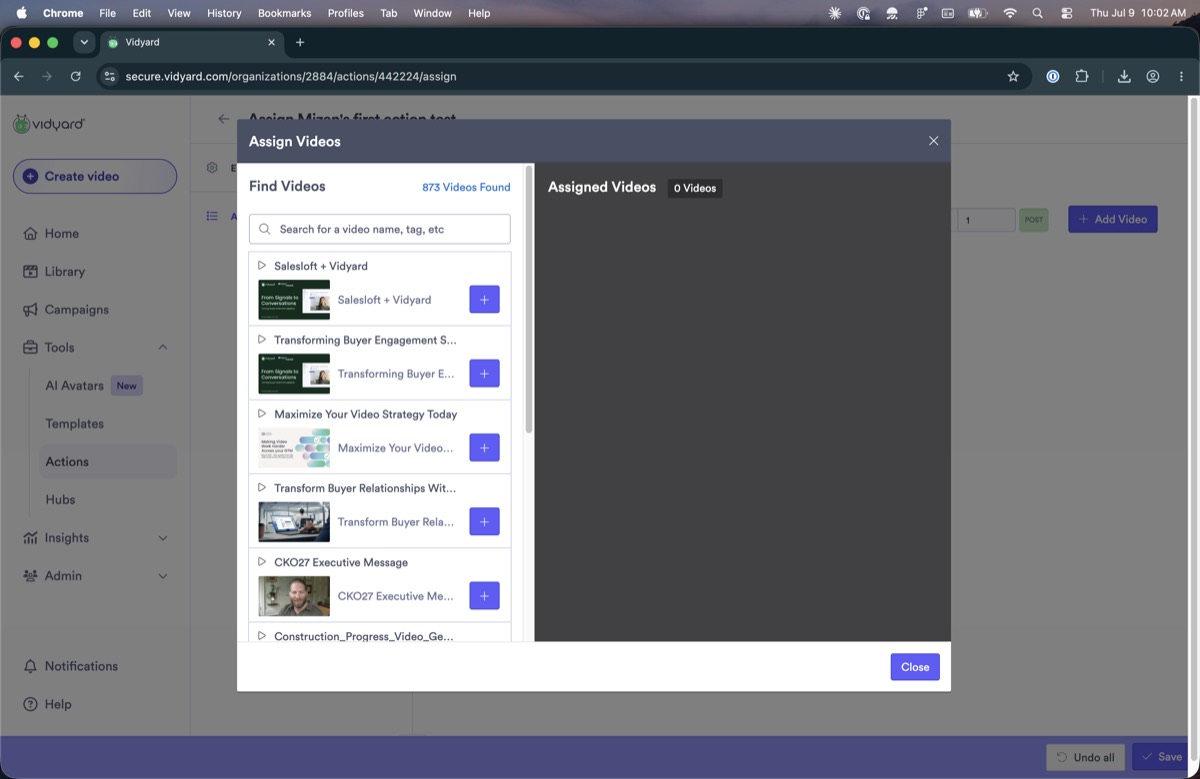The image size is (1200, 779).
Task: Click the 0 Videos count badge
Action: (695, 188)
